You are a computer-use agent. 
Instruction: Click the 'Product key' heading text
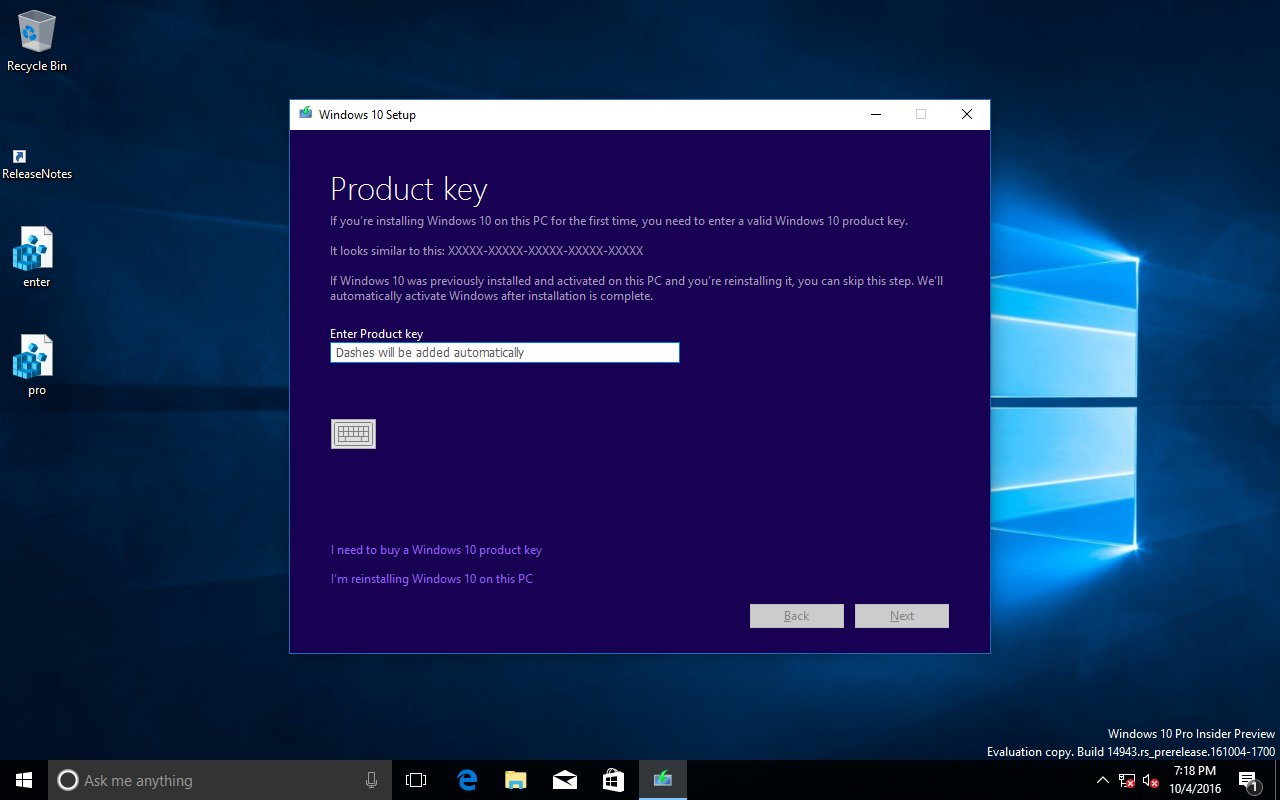pos(409,189)
